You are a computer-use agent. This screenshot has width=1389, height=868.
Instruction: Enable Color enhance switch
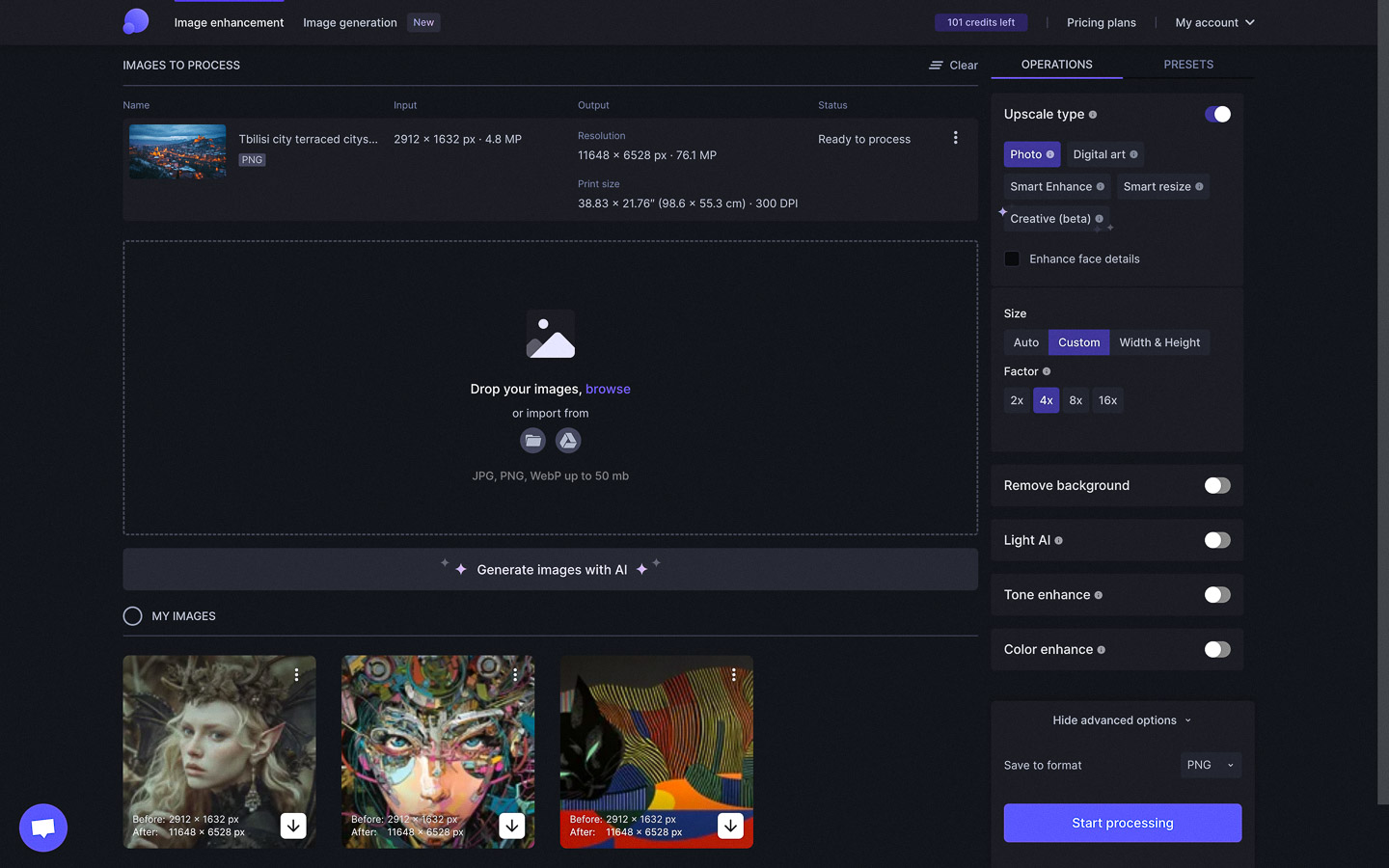point(1217,649)
